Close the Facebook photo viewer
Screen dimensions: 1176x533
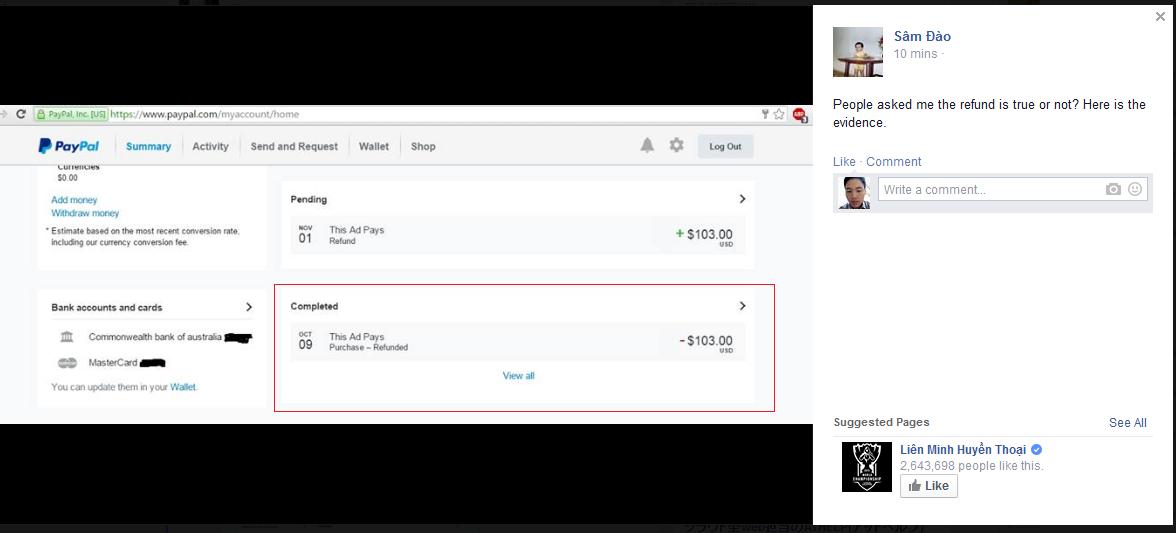[x=1160, y=16]
